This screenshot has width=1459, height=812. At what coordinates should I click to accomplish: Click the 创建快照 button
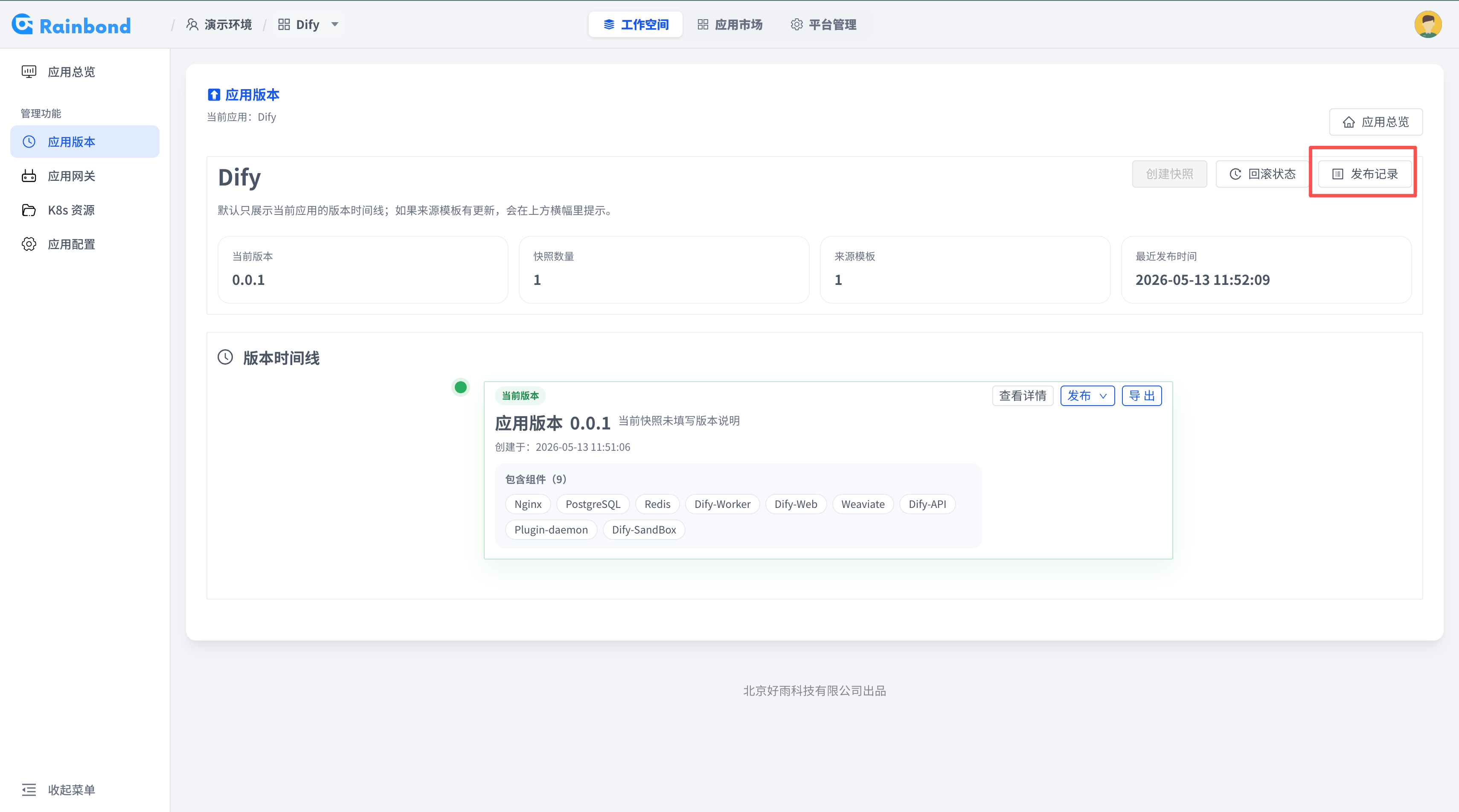pyautogui.click(x=1169, y=174)
